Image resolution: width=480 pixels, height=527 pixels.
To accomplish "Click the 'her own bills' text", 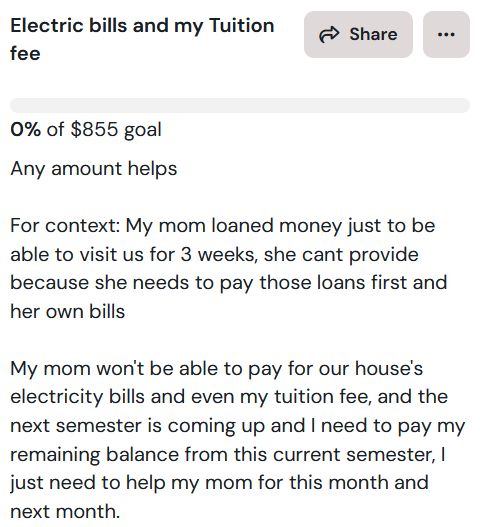I will (68, 311).
